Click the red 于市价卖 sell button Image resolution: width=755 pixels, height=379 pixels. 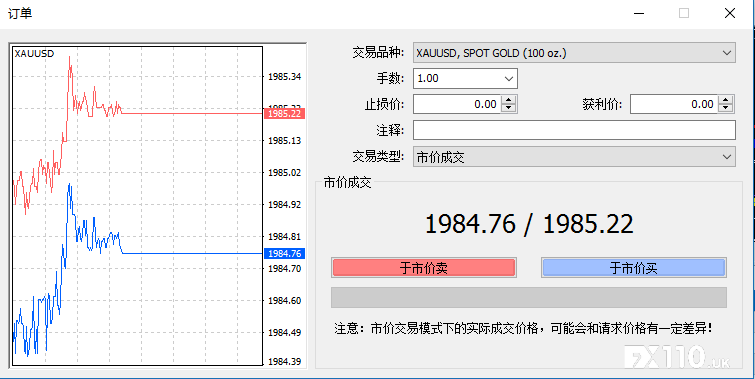(x=424, y=268)
